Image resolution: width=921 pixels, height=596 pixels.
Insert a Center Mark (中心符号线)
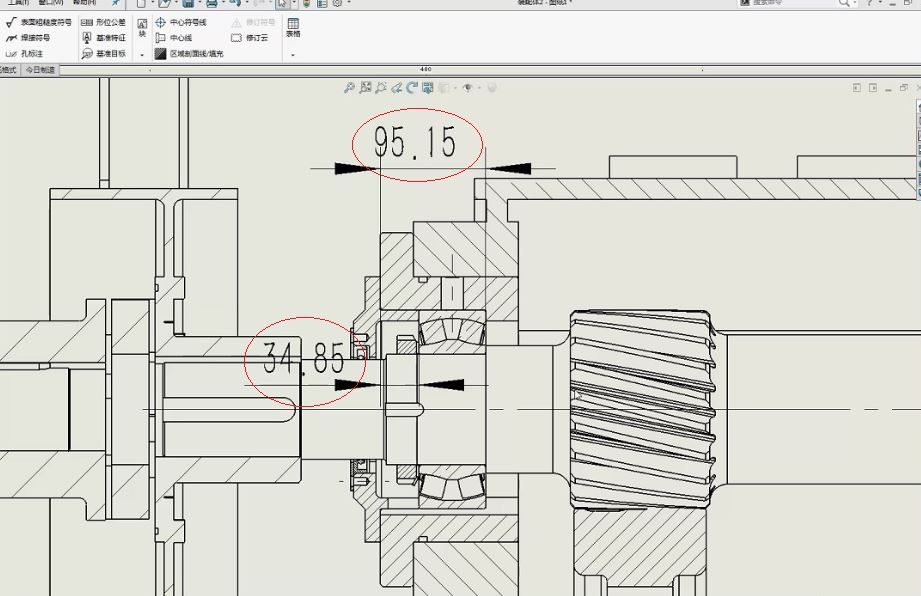(182, 21)
